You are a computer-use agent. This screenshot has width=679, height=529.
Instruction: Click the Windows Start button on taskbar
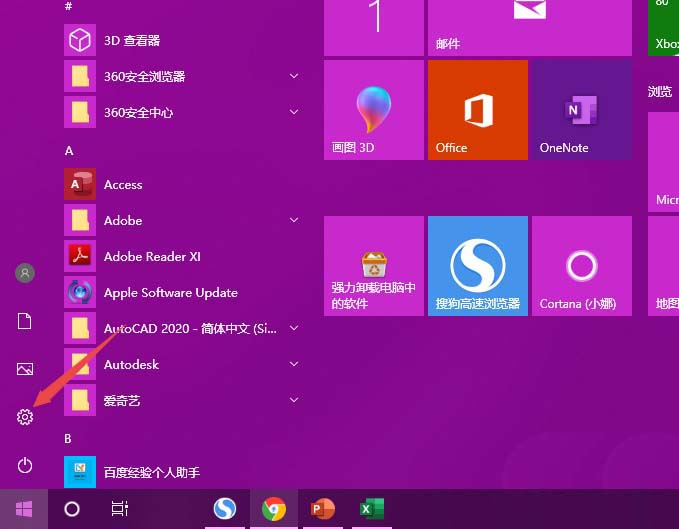click(x=24, y=509)
